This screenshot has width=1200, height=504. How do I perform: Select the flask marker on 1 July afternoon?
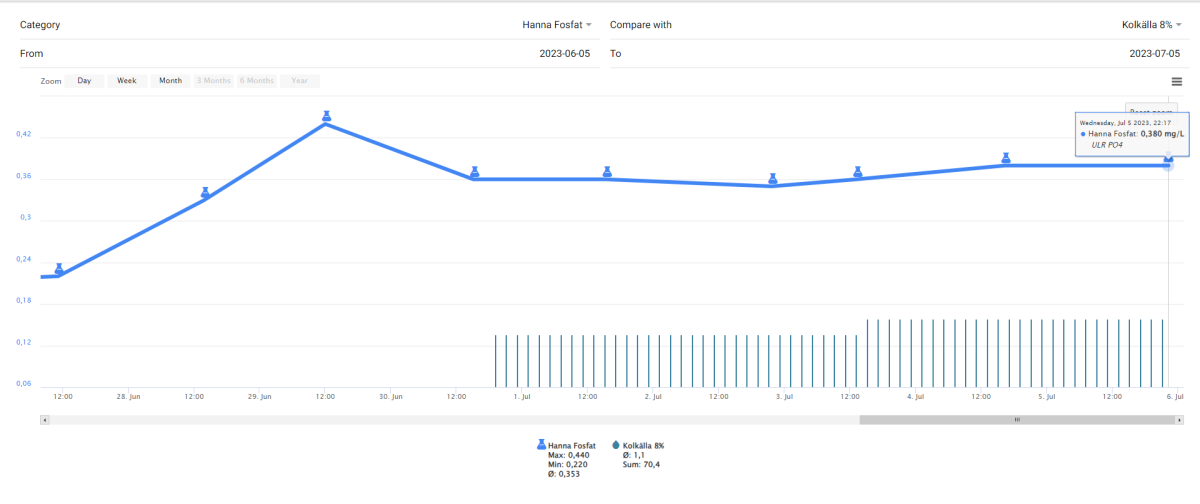click(607, 172)
